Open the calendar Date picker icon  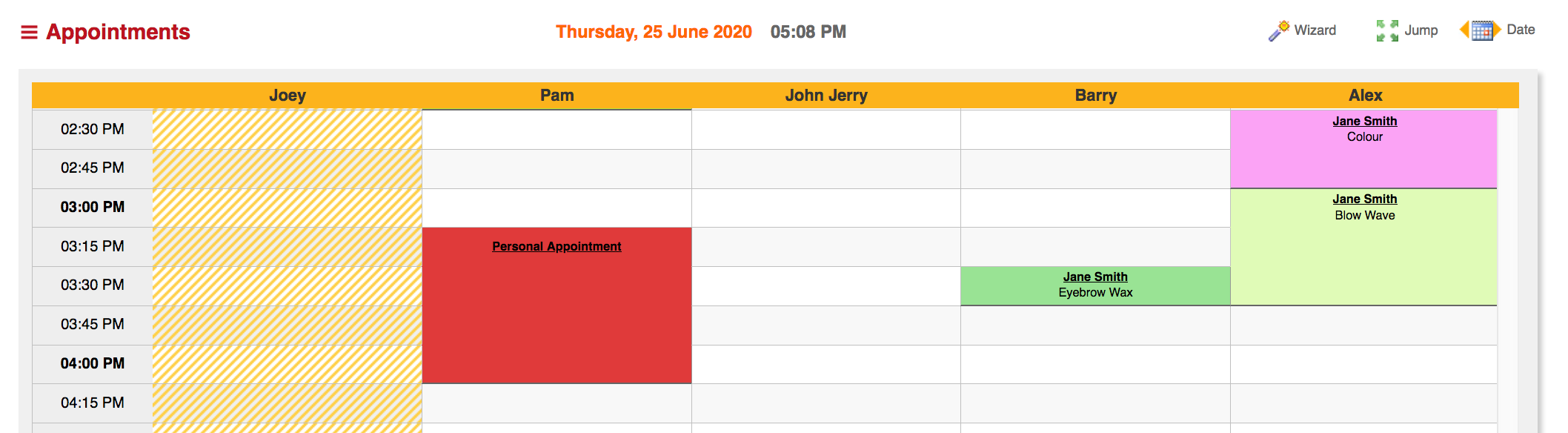pyautogui.click(x=1482, y=30)
